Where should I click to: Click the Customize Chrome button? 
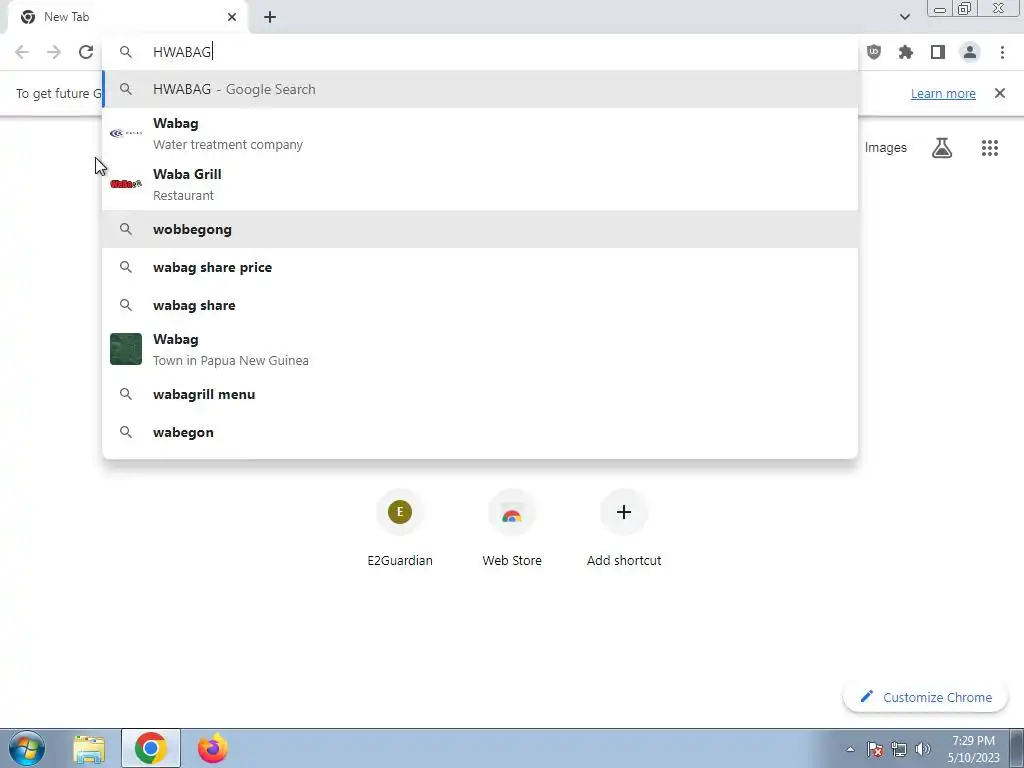(x=925, y=697)
